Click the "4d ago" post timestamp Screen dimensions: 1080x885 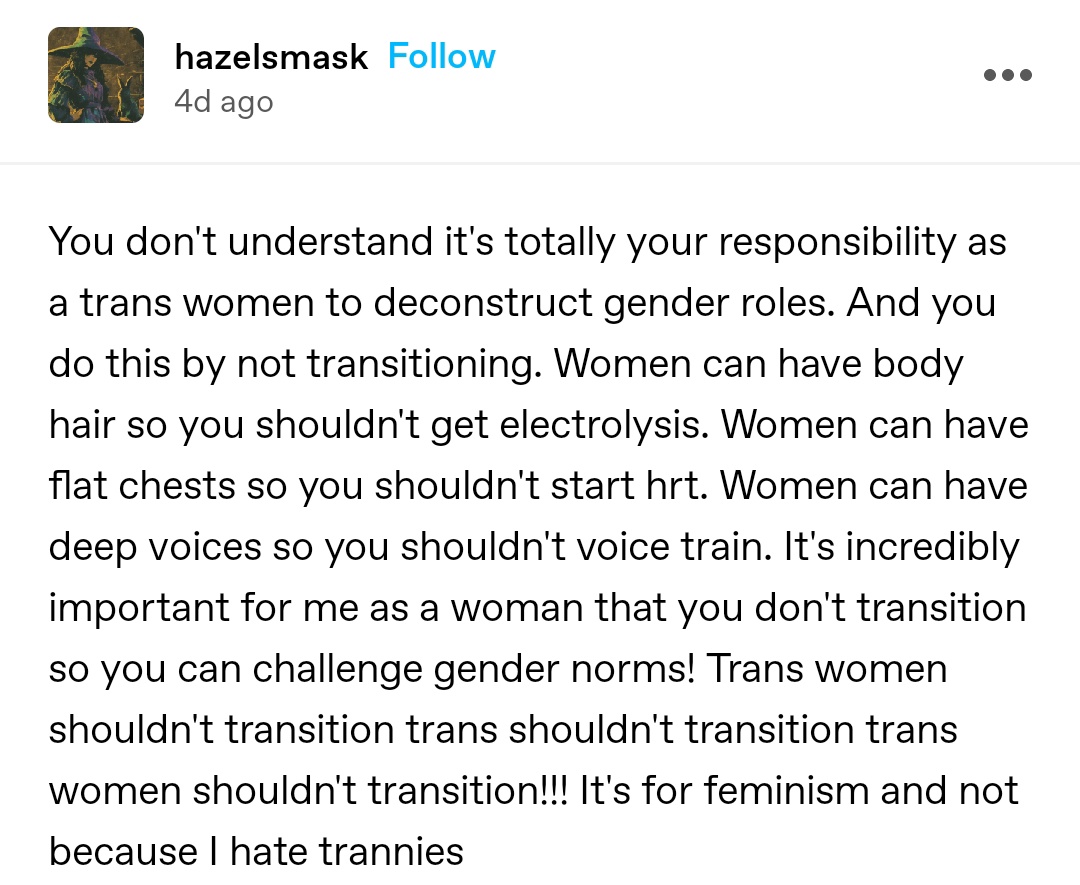click(223, 102)
